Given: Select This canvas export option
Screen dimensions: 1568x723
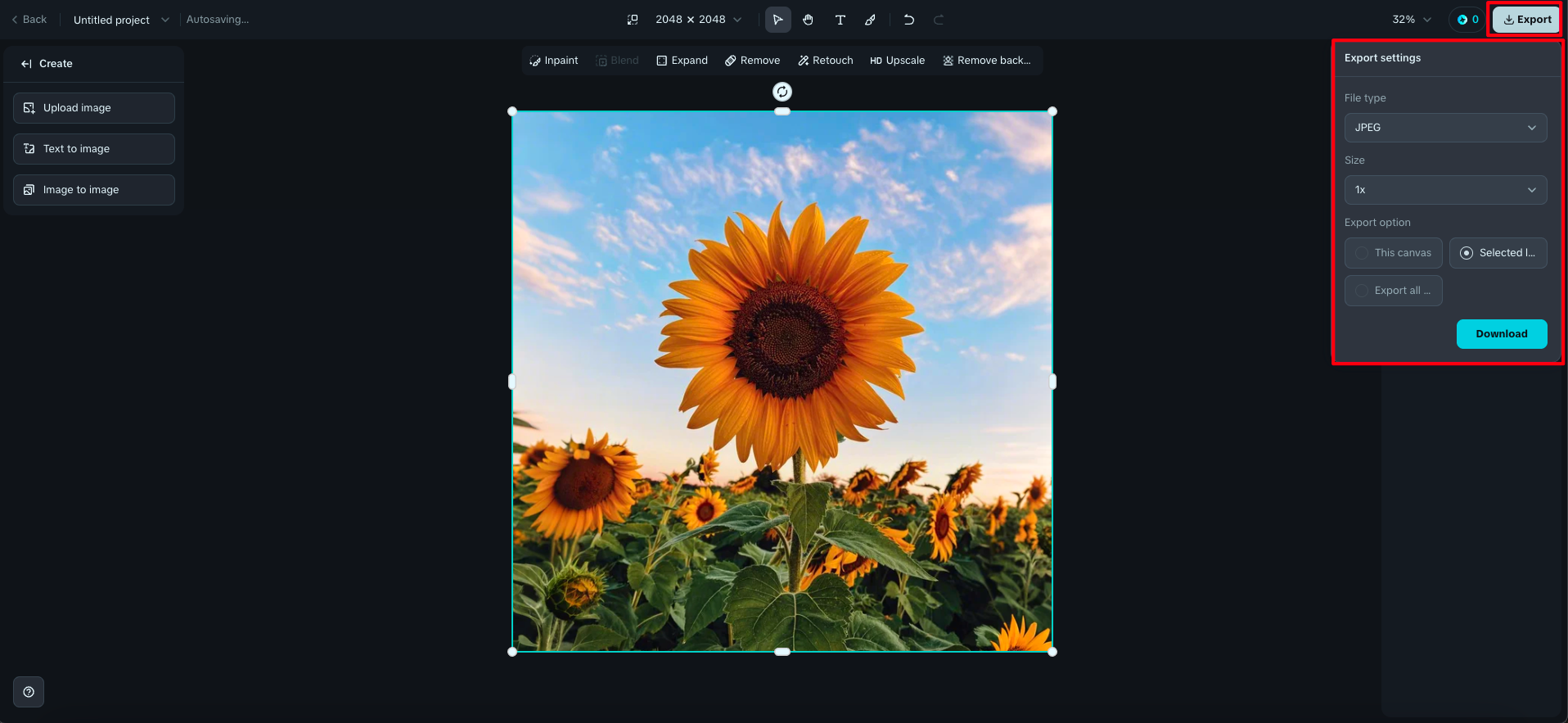Looking at the screenshot, I should click(1394, 253).
